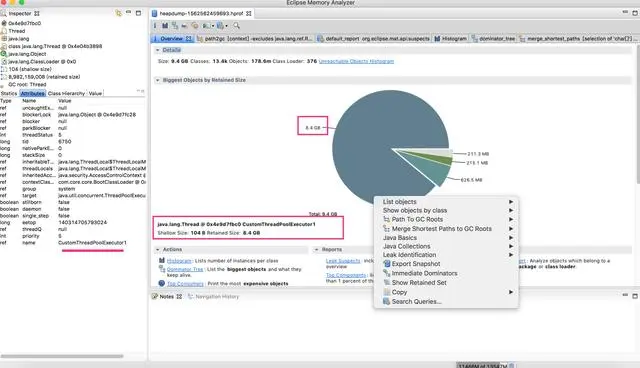Select the Statics tab in Inspector

9,93
